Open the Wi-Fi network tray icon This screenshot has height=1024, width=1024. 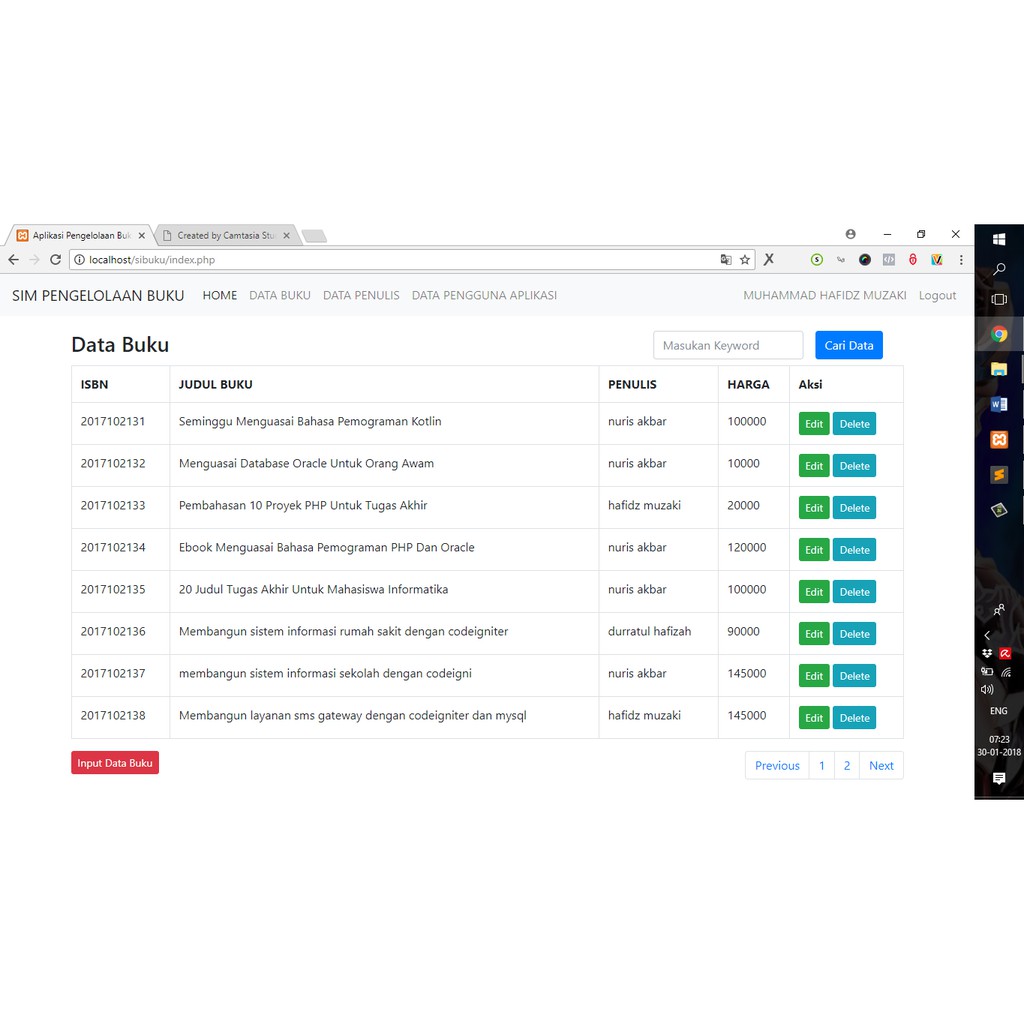[x=1006, y=672]
